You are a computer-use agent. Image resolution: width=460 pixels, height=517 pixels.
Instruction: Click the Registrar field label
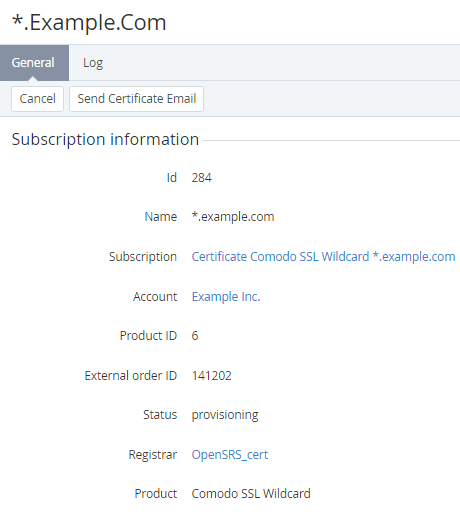tap(153, 454)
